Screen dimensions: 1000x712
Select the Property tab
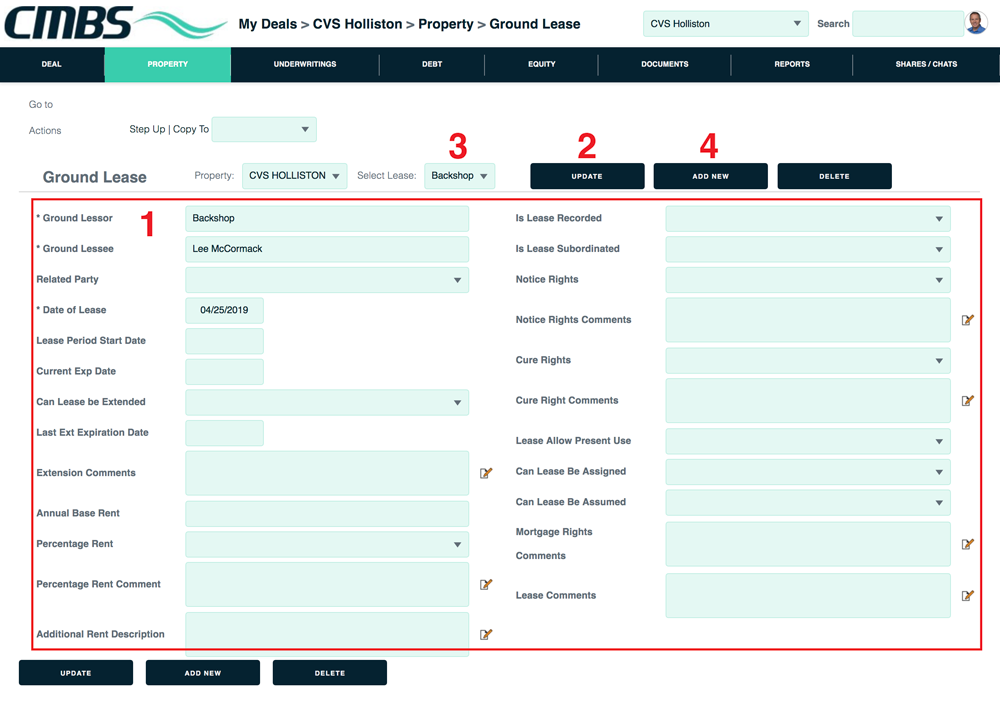(x=168, y=64)
